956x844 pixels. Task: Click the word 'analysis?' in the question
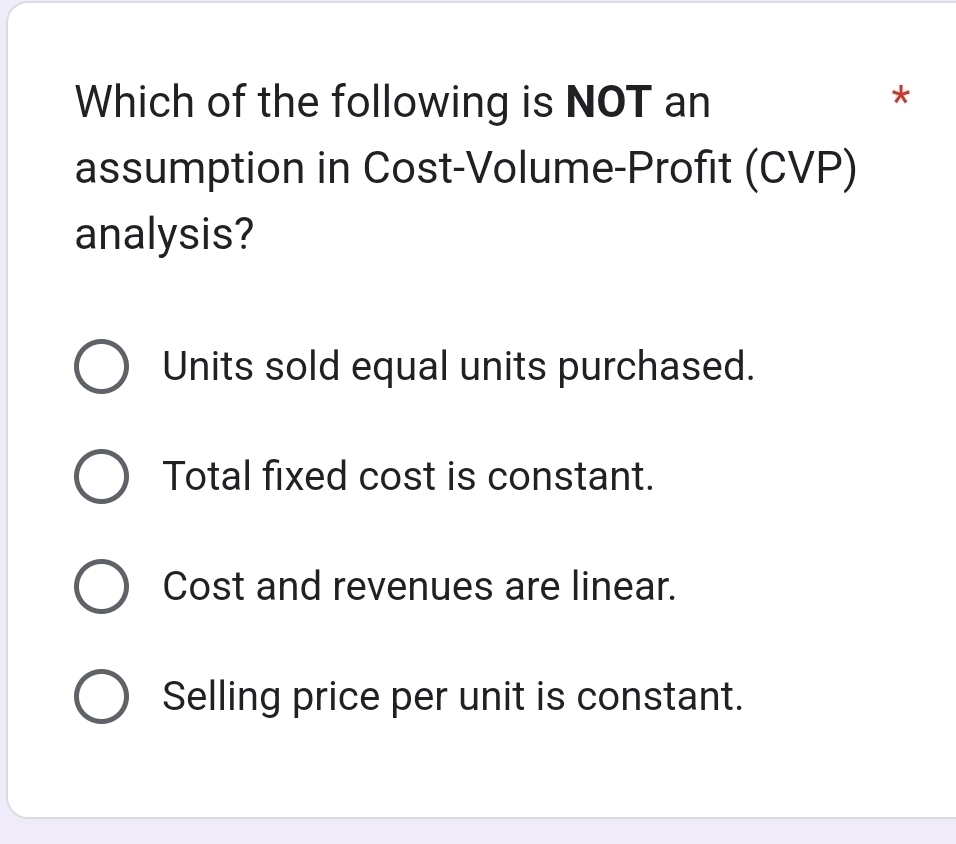(164, 236)
